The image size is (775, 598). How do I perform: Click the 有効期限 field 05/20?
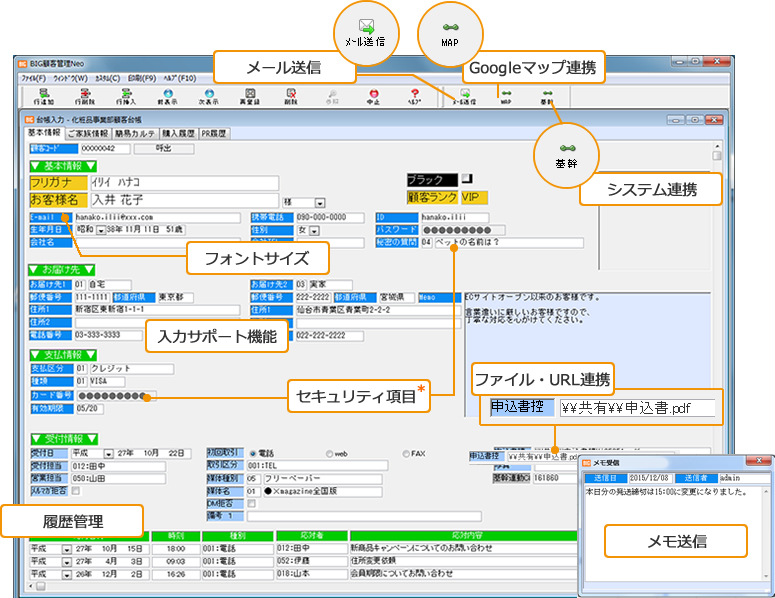click(x=88, y=409)
